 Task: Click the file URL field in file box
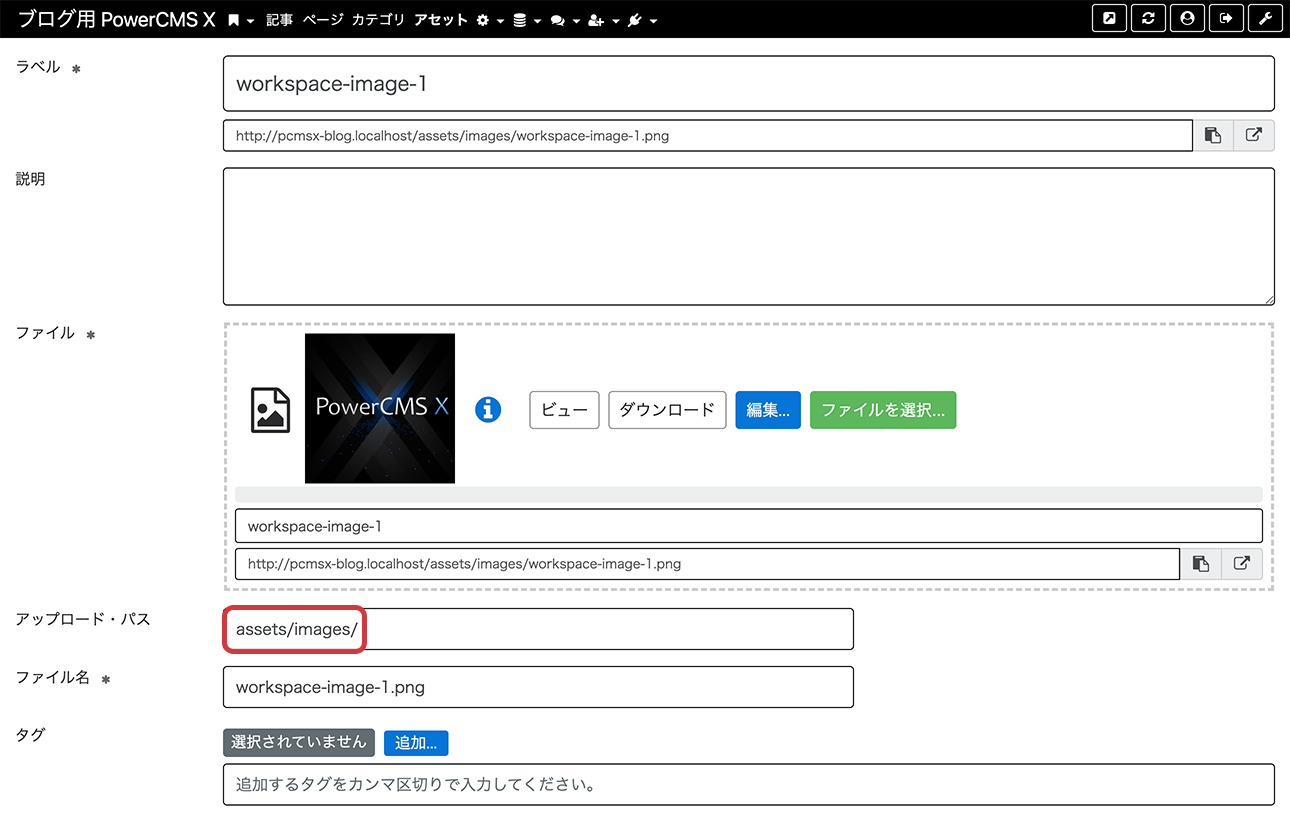(x=708, y=564)
